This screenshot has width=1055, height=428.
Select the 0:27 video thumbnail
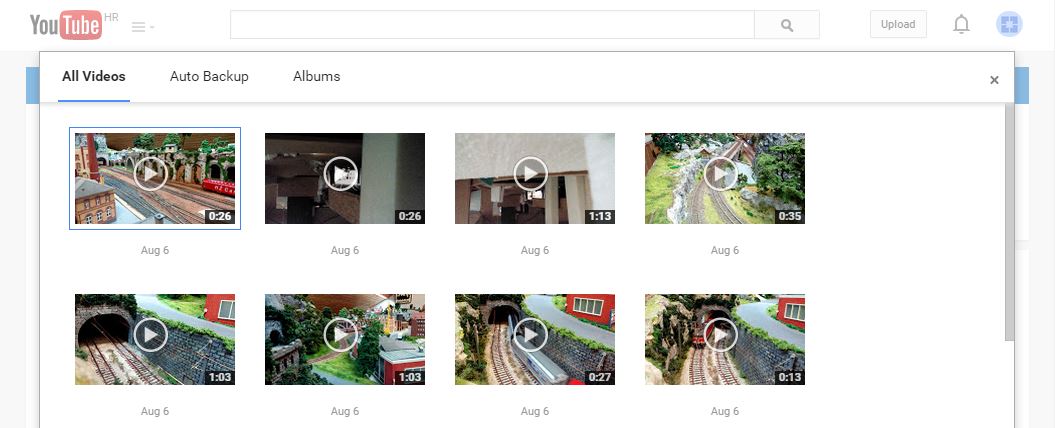click(x=534, y=339)
